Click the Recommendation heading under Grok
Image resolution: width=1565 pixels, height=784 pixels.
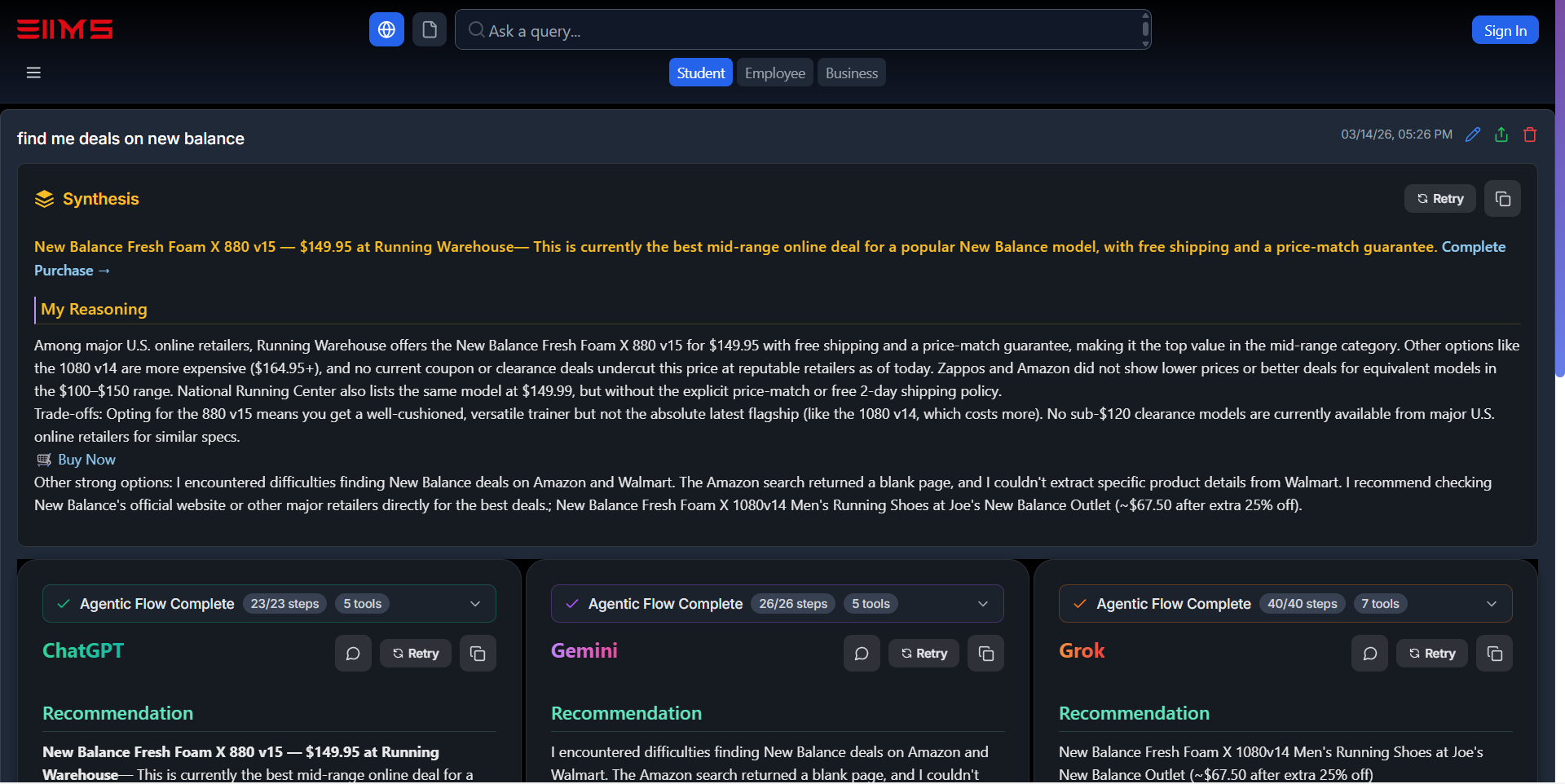1134,713
